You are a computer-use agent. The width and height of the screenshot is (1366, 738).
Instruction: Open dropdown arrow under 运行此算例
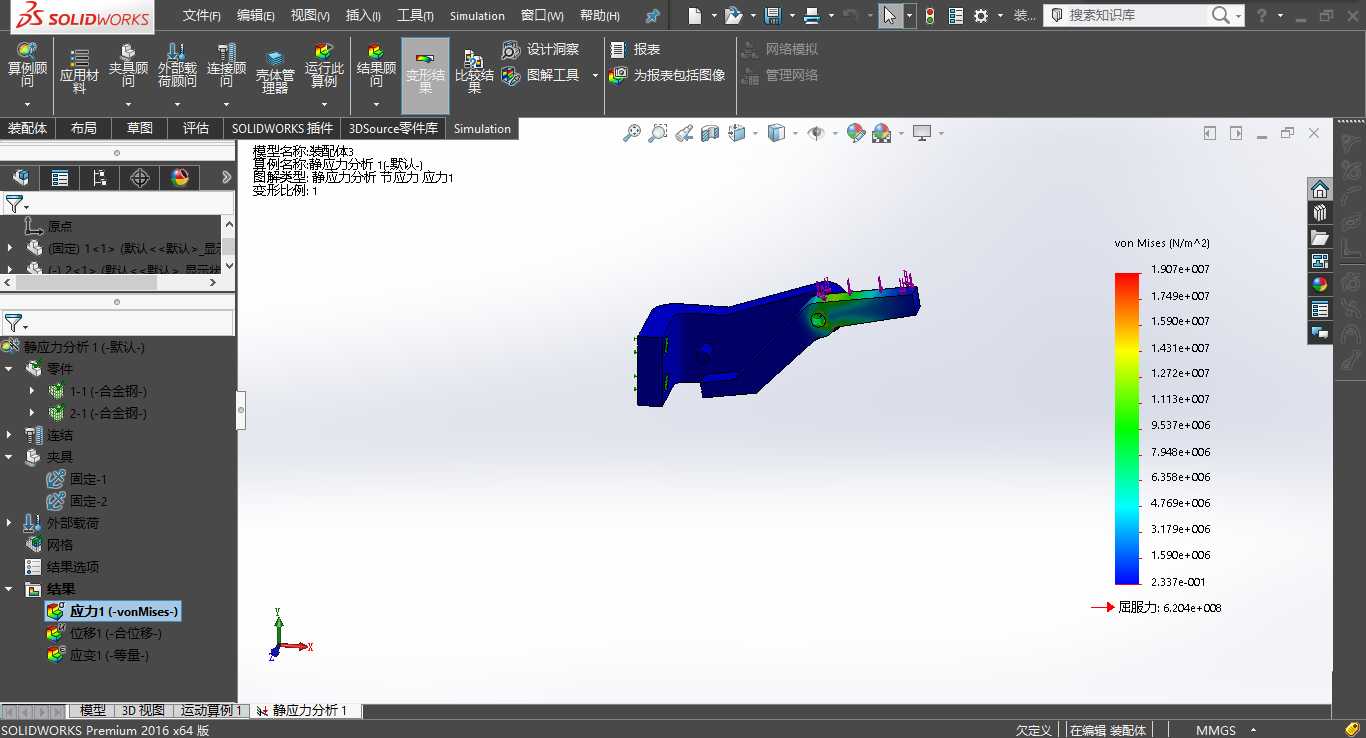tap(324, 104)
